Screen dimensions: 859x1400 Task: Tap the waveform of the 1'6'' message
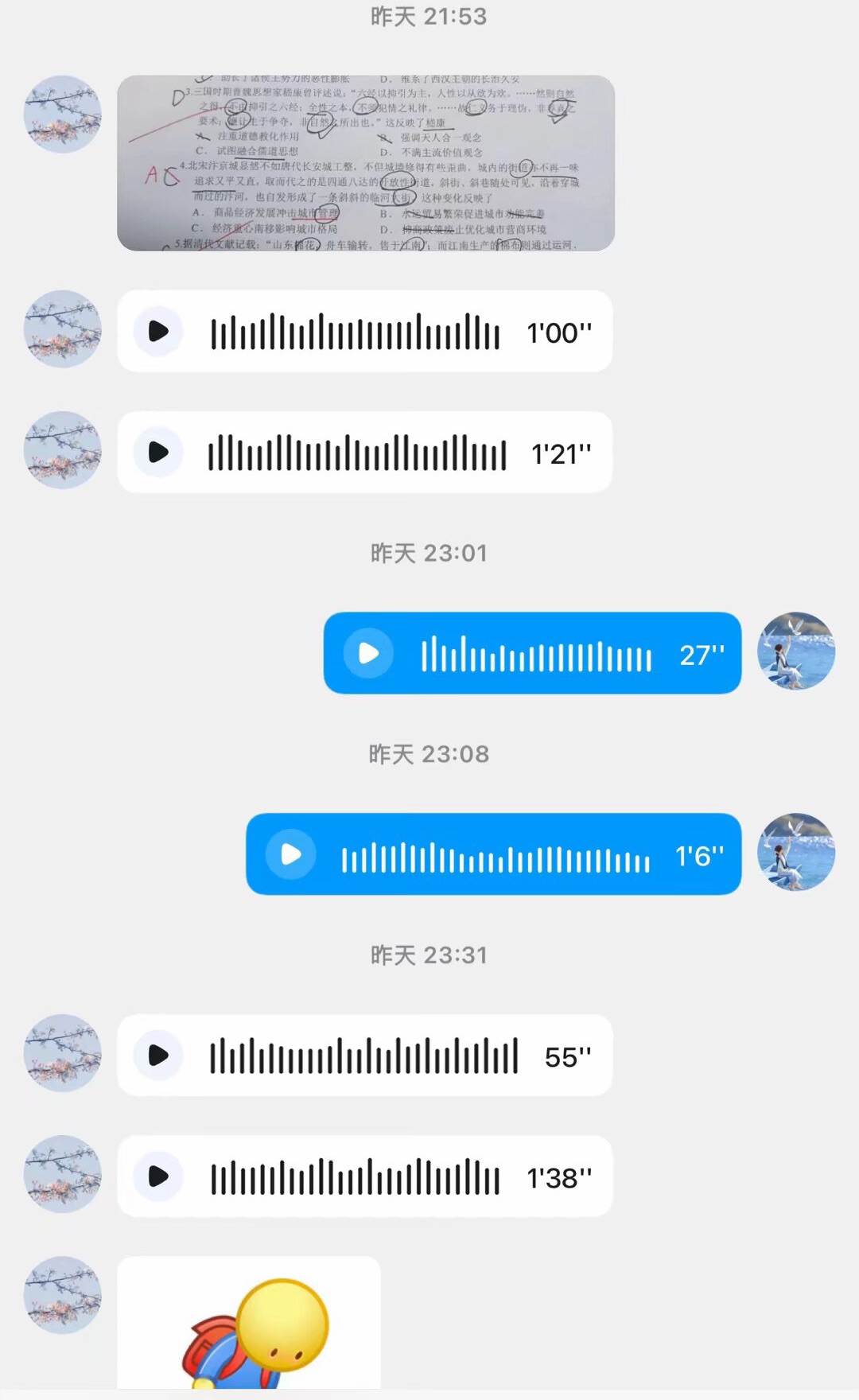point(496,855)
